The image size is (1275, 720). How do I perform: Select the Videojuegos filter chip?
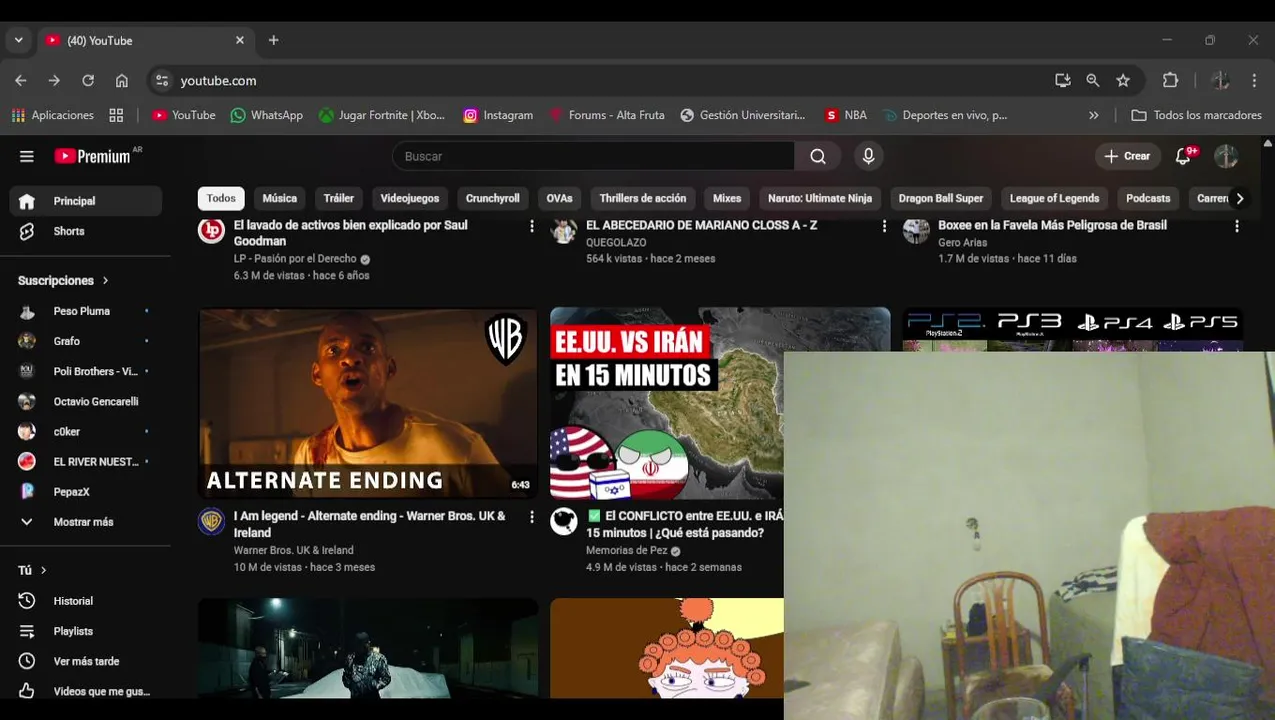pos(410,198)
